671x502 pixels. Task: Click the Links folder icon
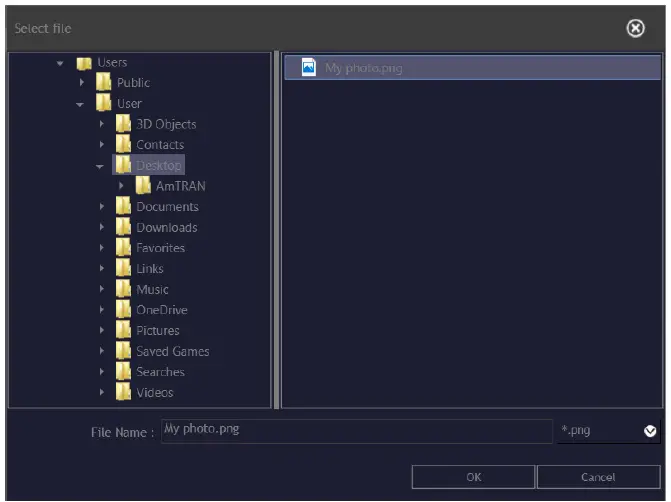pos(123,268)
